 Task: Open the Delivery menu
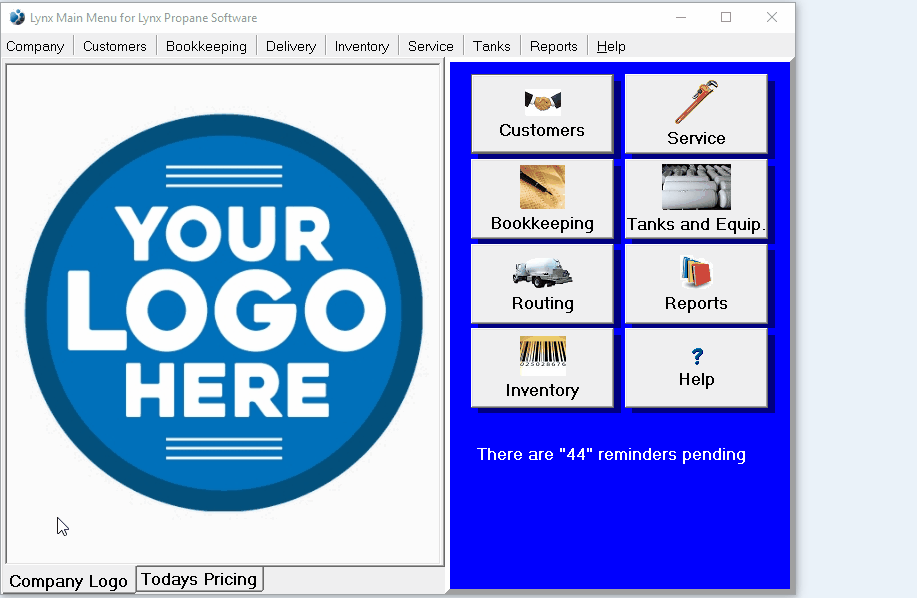click(291, 46)
